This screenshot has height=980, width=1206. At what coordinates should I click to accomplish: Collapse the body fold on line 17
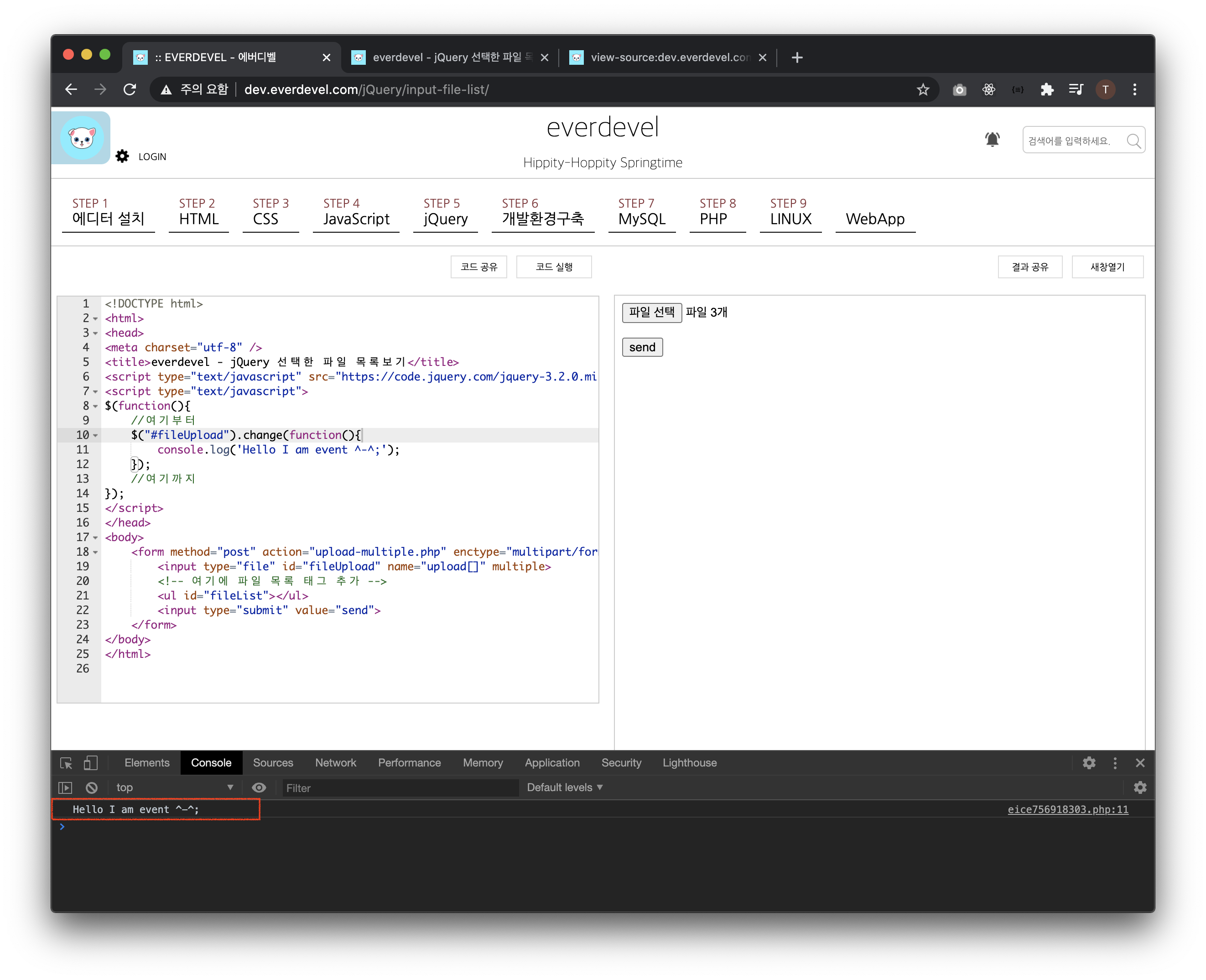tap(95, 538)
